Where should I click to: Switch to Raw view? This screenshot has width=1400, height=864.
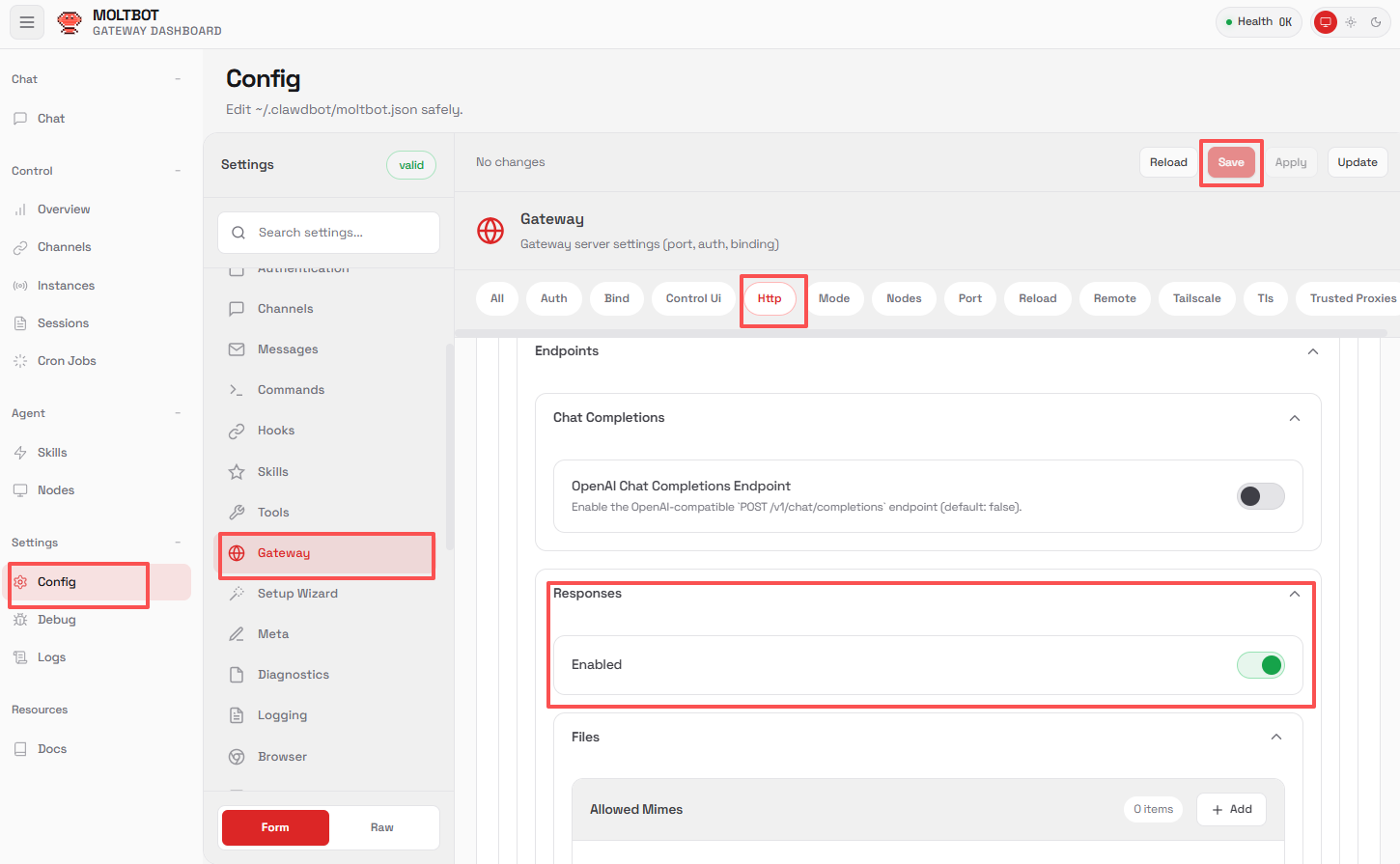[x=382, y=827]
